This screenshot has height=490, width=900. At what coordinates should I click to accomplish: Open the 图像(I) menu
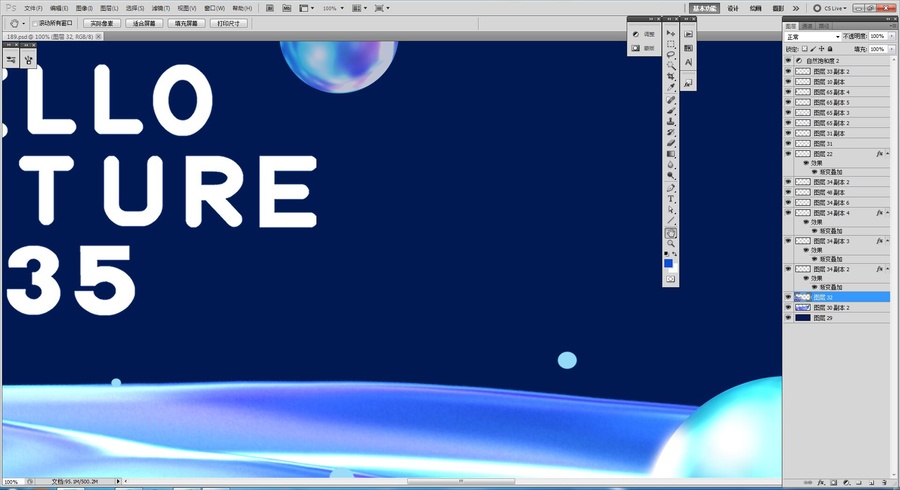pos(84,9)
